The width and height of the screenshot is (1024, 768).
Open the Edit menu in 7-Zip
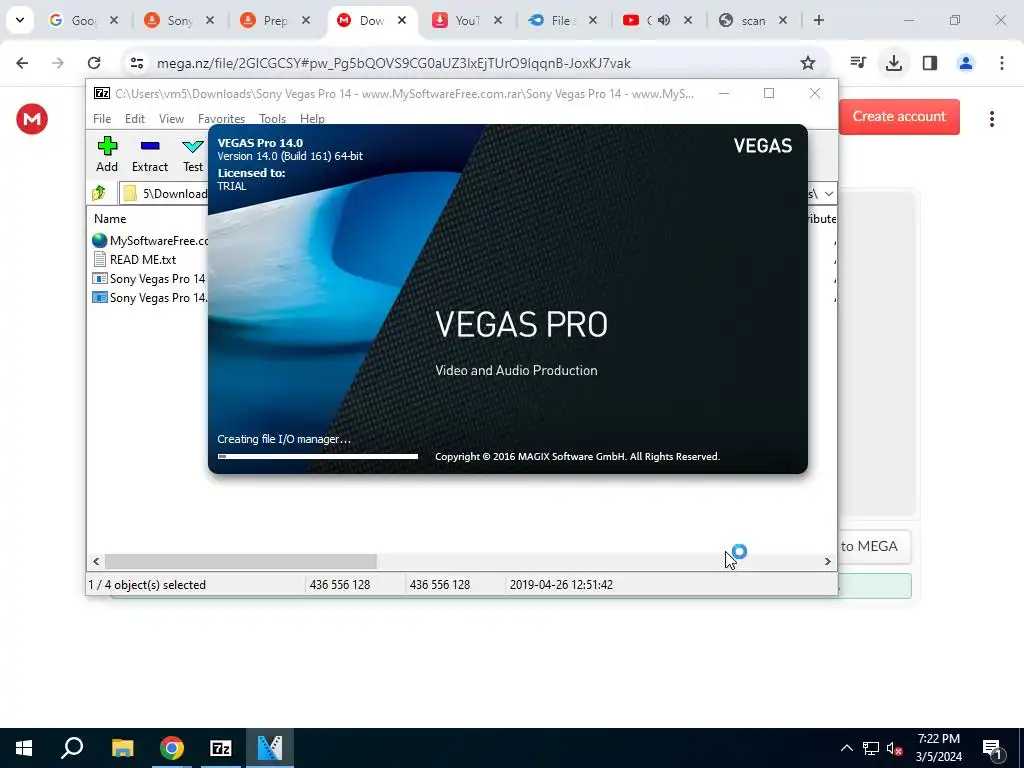coord(135,119)
